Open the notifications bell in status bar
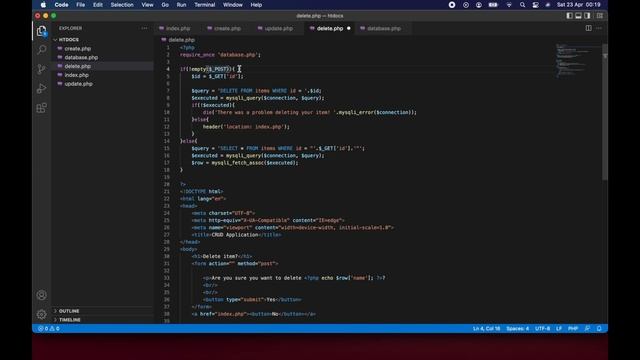The height and width of the screenshot is (360, 640). (x=599, y=329)
